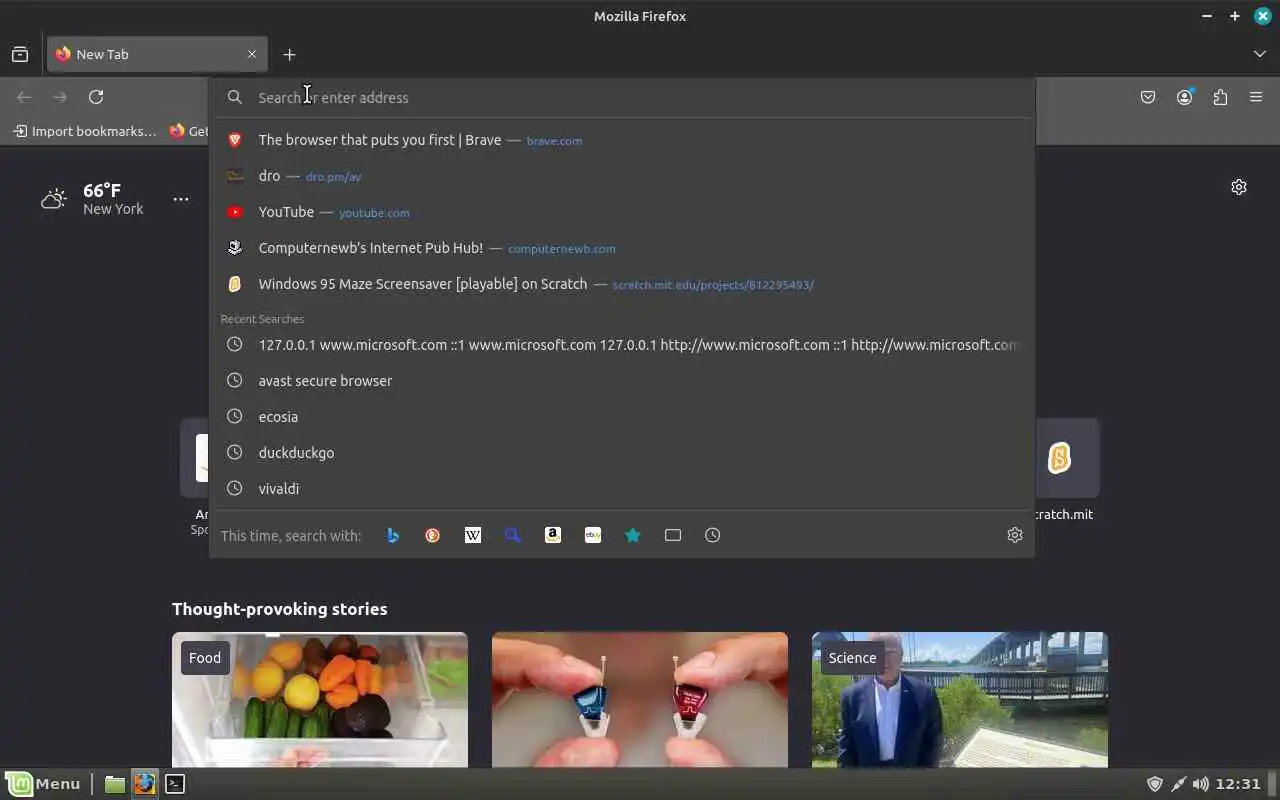The height and width of the screenshot is (800, 1280).
Task: Click the shield tray icon
Action: (x=1154, y=784)
